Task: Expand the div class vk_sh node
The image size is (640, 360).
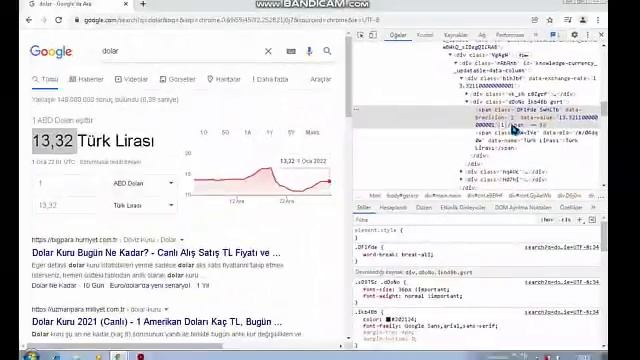Action: point(467,94)
